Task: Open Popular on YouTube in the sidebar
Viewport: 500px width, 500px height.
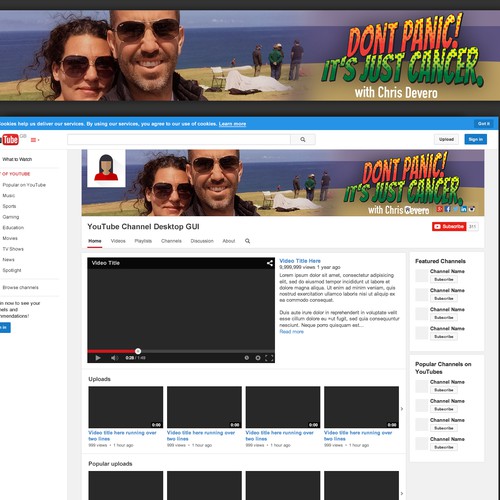Action: (24, 185)
